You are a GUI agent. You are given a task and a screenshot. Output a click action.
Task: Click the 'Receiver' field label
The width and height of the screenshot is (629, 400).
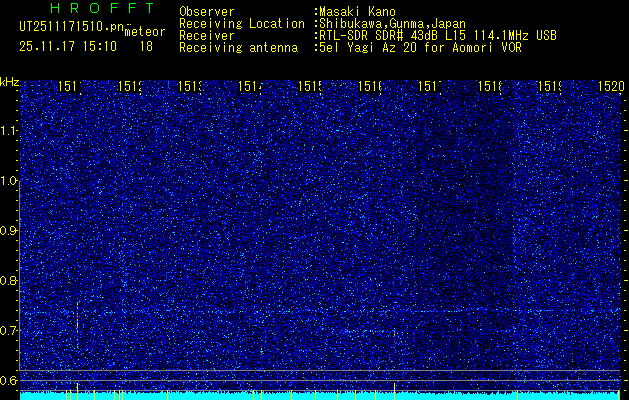click(x=207, y=36)
